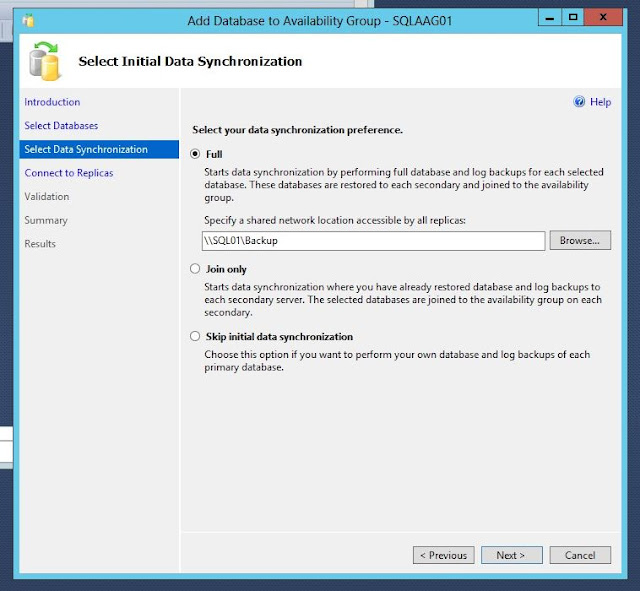The image size is (640, 591).
Task: Maximize the Add Database wizard window
Action: (x=573, y=18)
